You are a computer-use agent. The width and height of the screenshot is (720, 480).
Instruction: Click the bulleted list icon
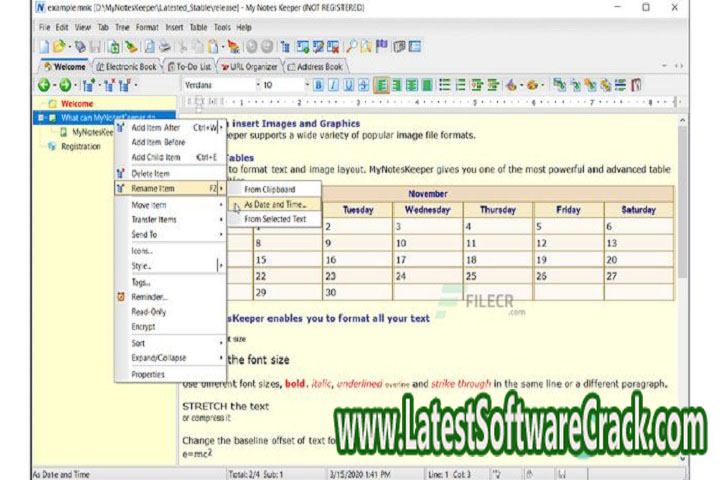tap(445, 86)
